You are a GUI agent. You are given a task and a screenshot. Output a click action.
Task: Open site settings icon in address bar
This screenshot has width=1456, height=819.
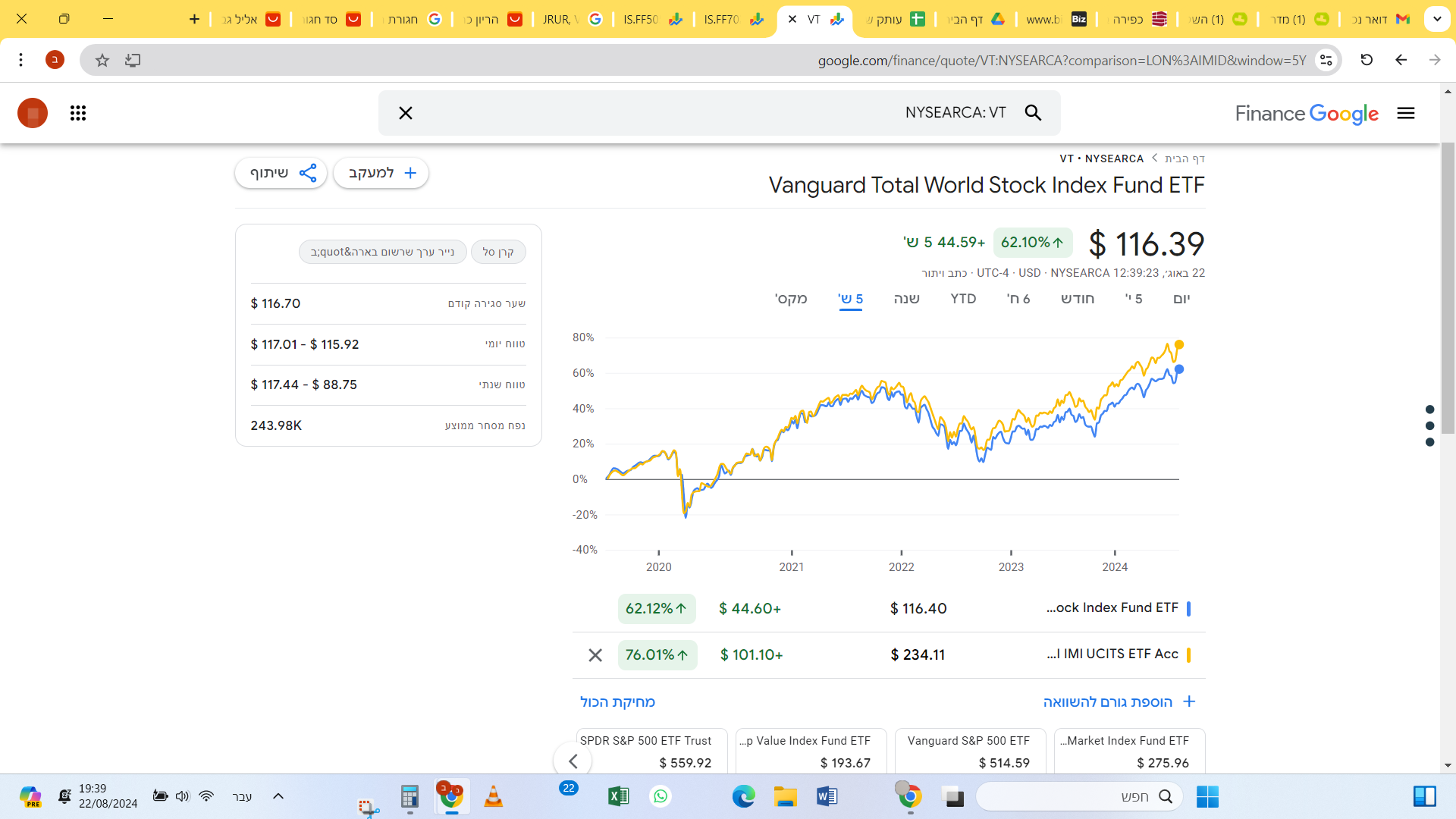click(x=1326, y=60)
